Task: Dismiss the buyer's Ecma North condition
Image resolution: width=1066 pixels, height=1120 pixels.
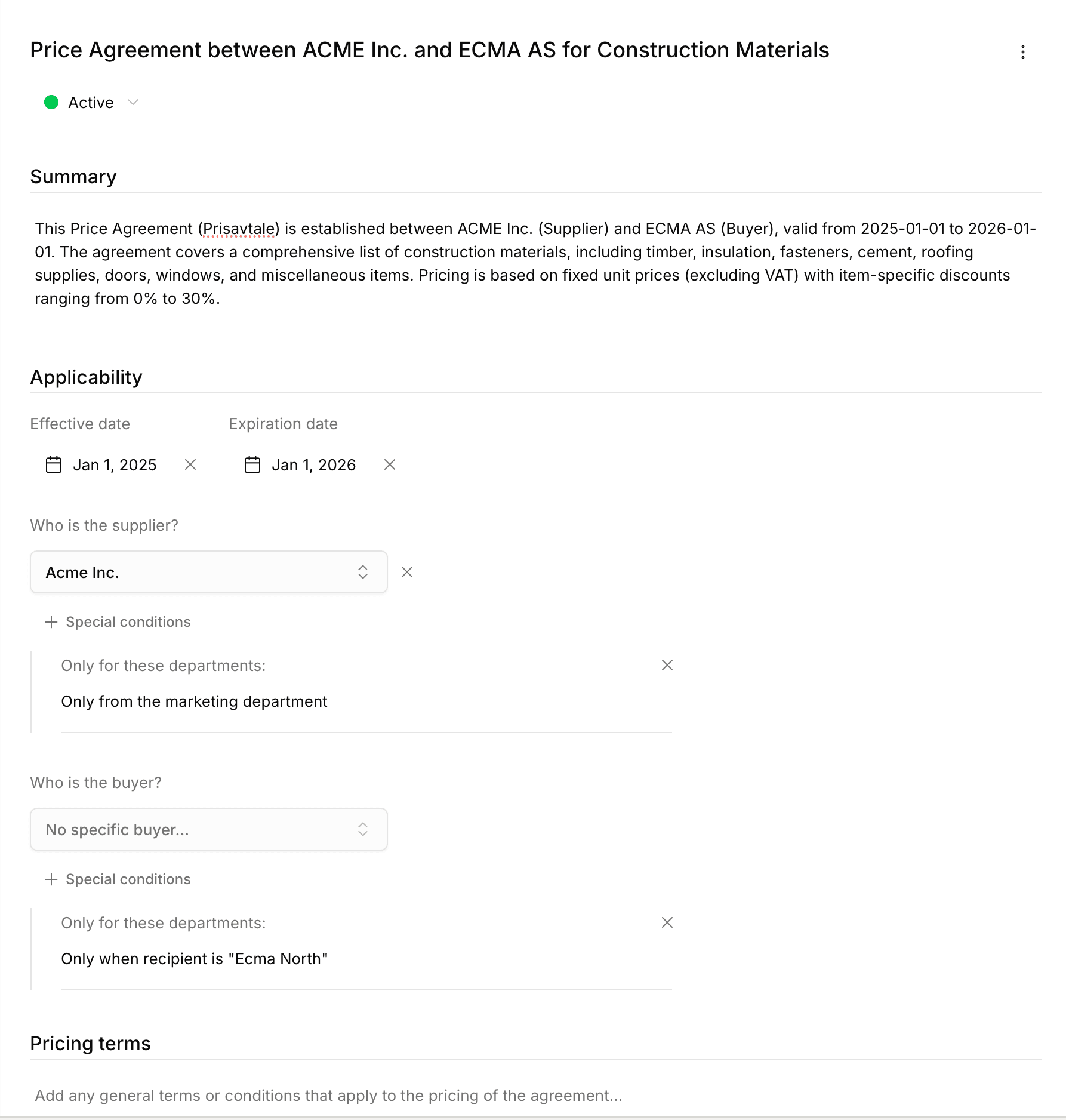Action: pyautogui.click(x=667, y=922)
